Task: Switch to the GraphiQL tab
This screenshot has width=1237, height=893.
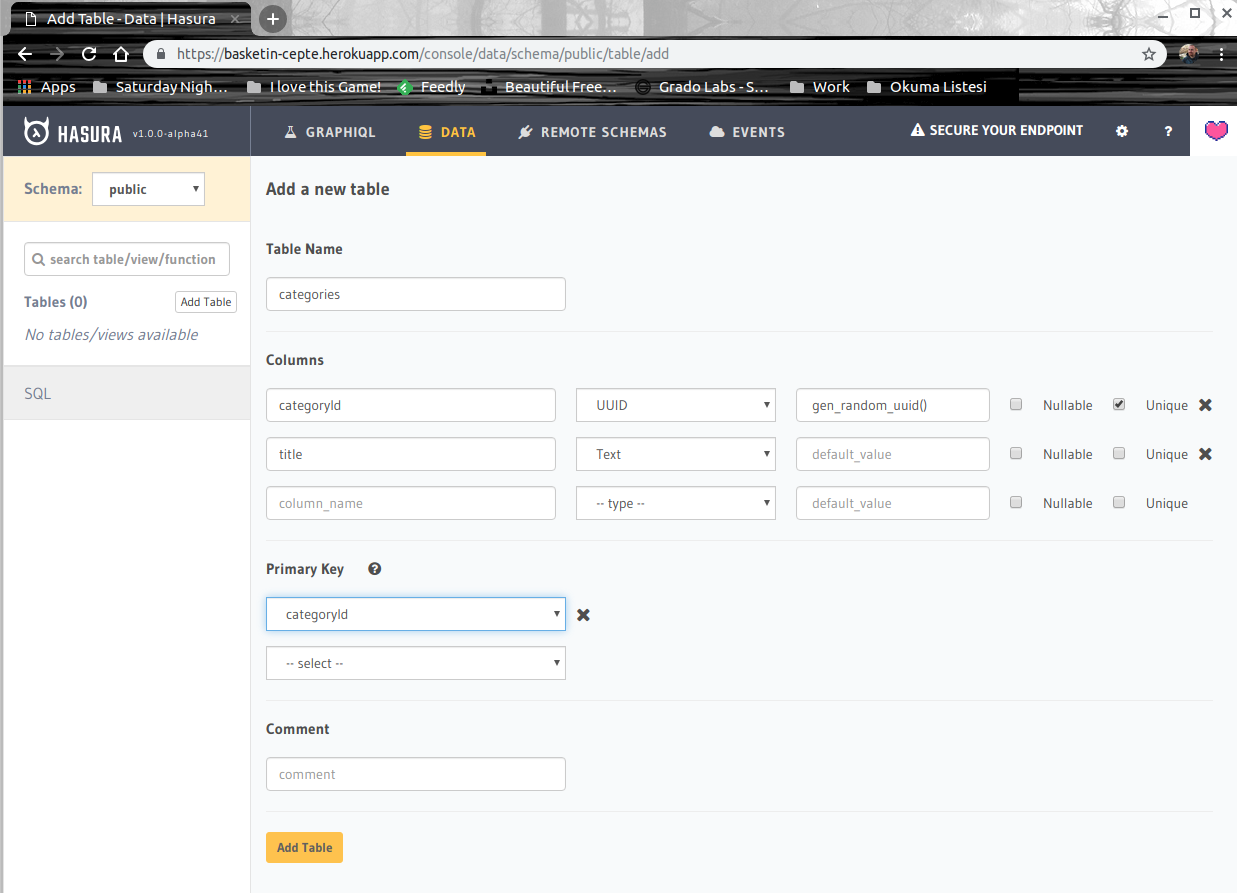Action: pos(330,132)
